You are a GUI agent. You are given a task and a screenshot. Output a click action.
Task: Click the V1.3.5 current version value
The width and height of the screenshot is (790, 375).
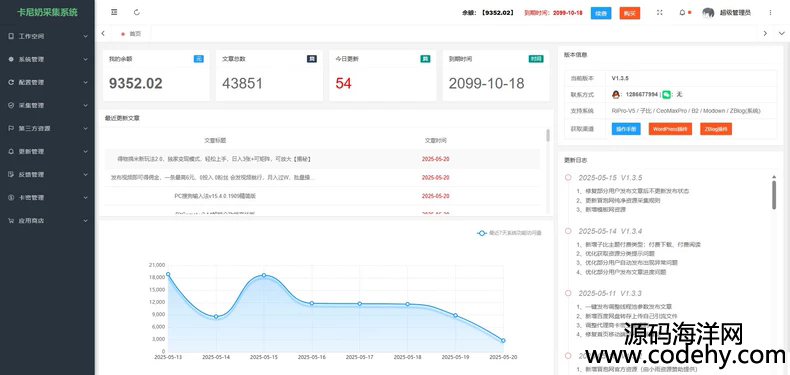tap(620, 78)
